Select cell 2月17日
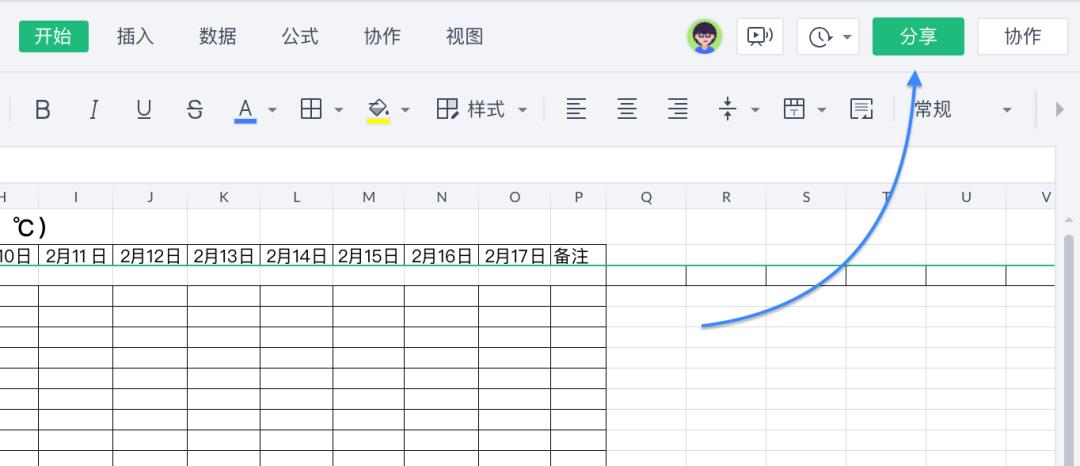 pyautogui.click(x=515, y=256)
